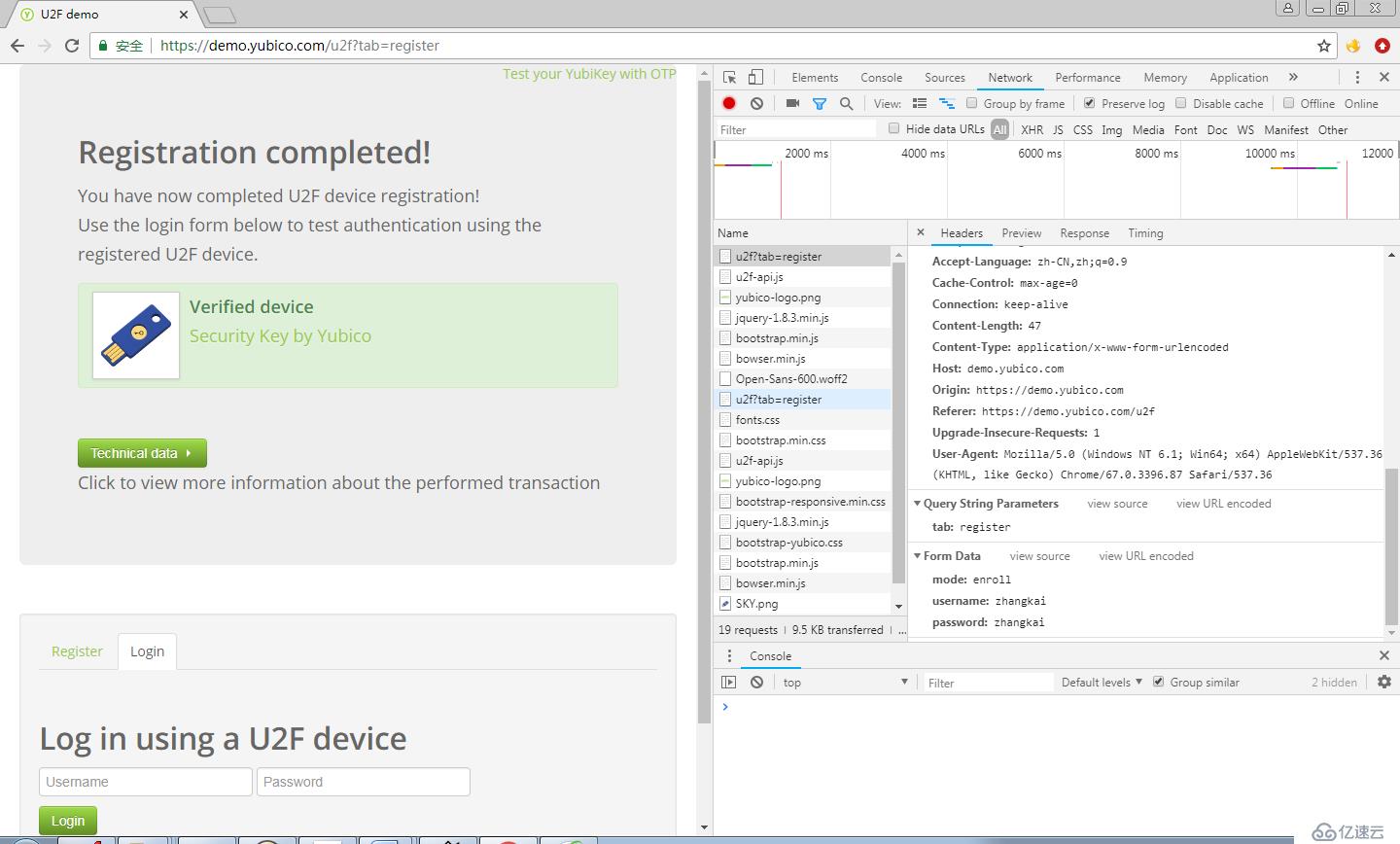The image size is (1400, 844).
Task: Select the SKY.png request row
Action: point(802,604)
